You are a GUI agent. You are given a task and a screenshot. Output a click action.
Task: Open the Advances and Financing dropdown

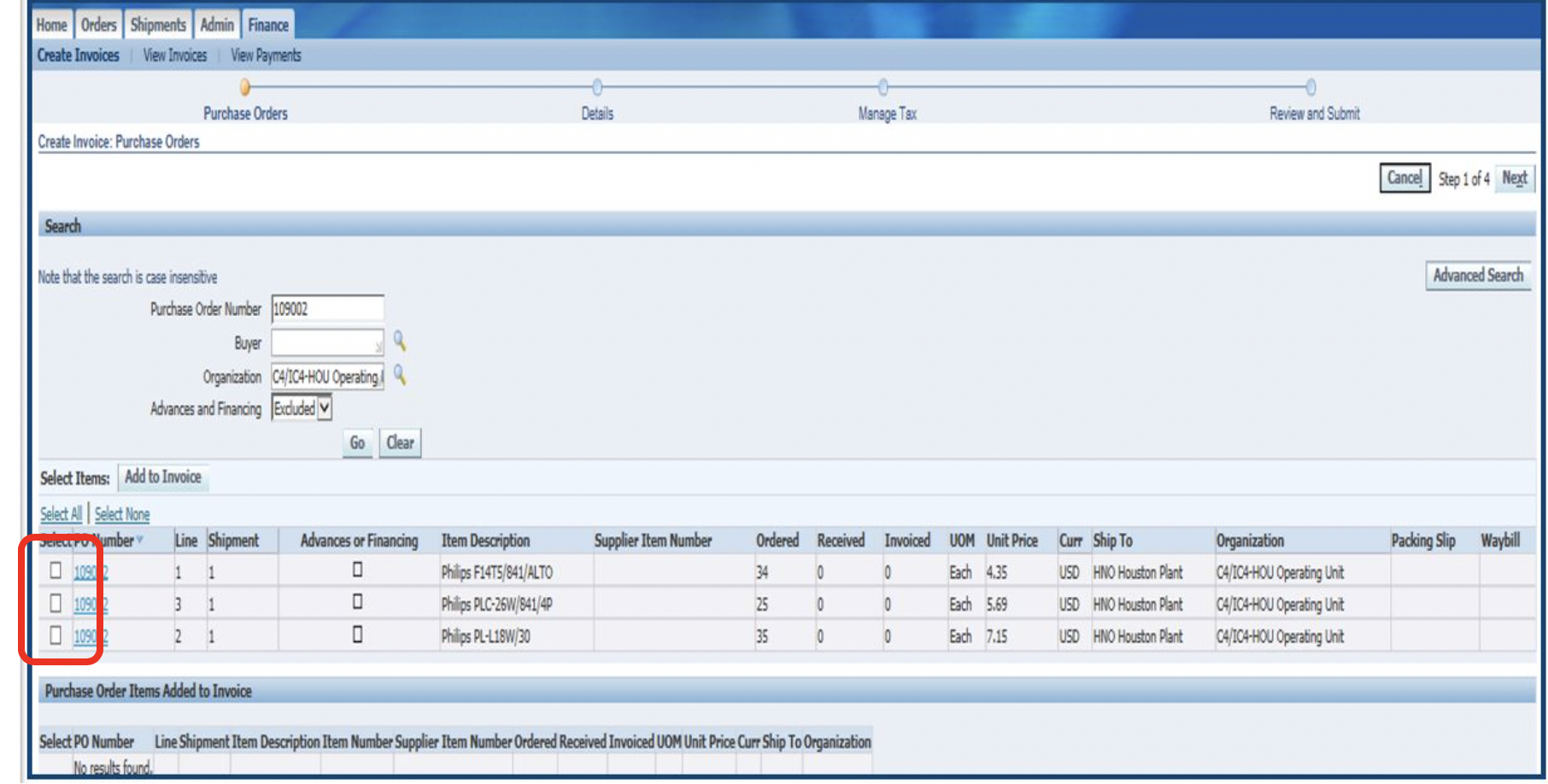point(302,408)
